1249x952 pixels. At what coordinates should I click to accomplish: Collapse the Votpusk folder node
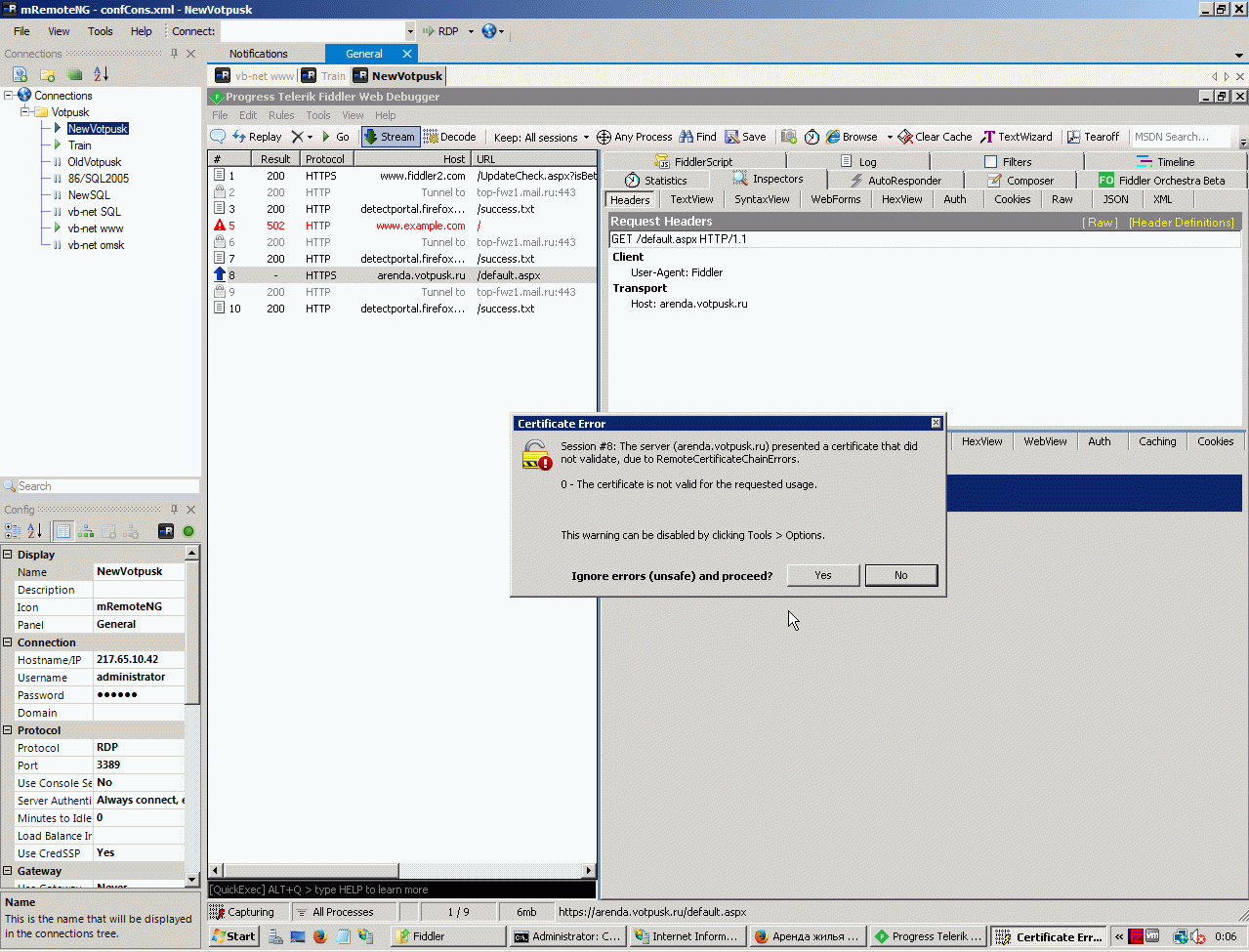pos(25,111)
